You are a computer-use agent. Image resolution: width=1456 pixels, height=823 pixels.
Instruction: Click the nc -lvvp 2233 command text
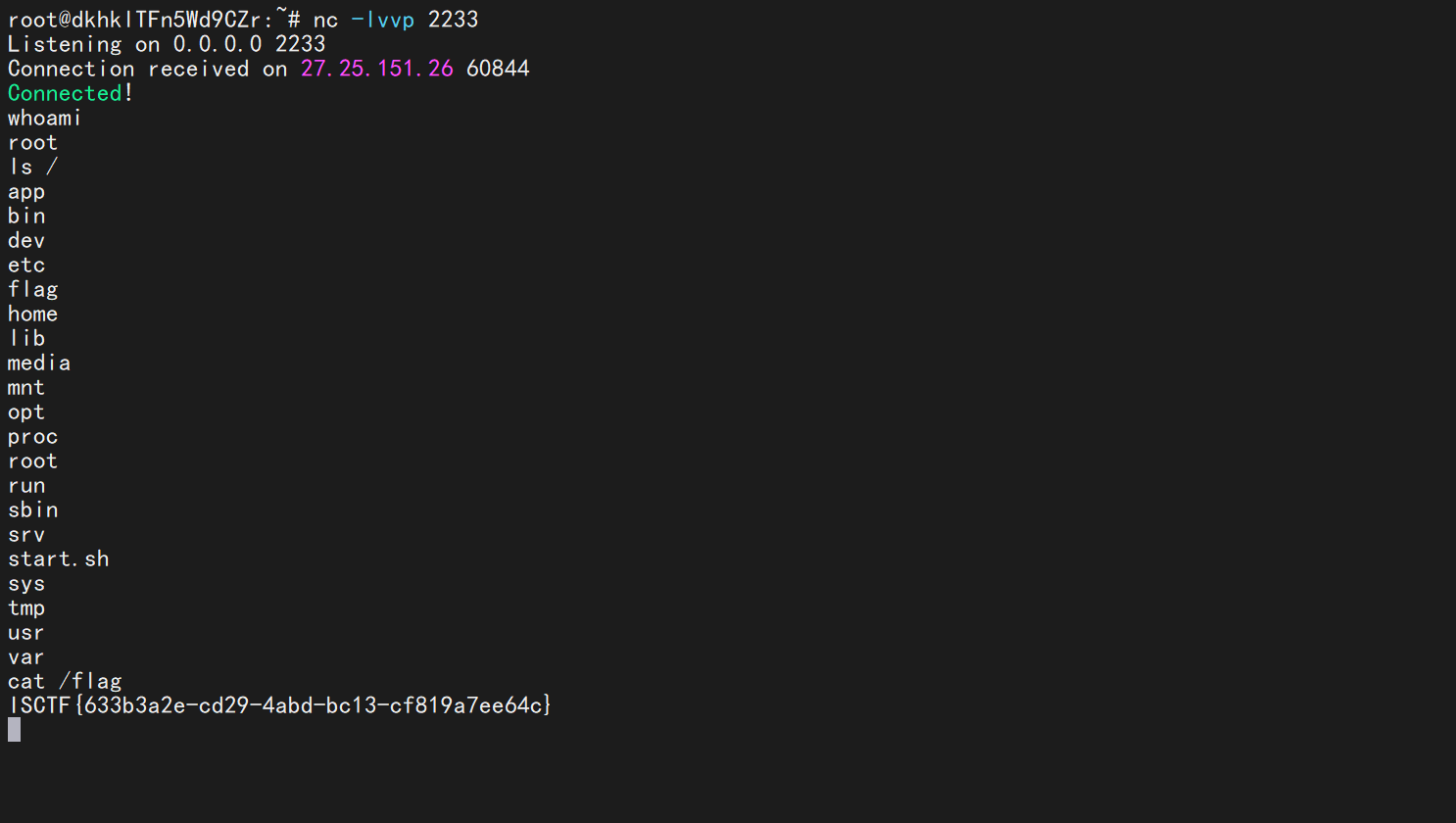(396, 20)
